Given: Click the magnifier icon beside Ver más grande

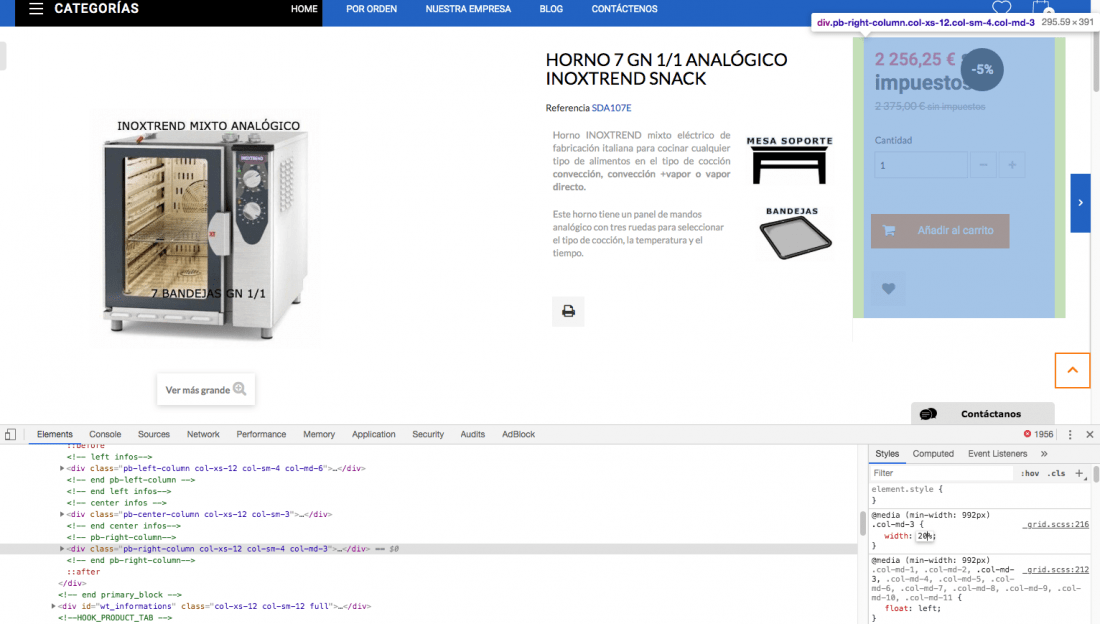Looking at the screenshot, I should coord(240,389).
